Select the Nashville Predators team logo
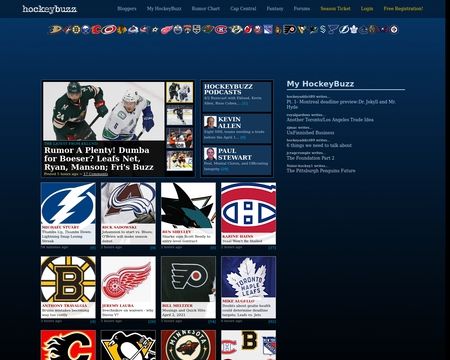Viewport: 450px width, 360px height. point(236,30)
